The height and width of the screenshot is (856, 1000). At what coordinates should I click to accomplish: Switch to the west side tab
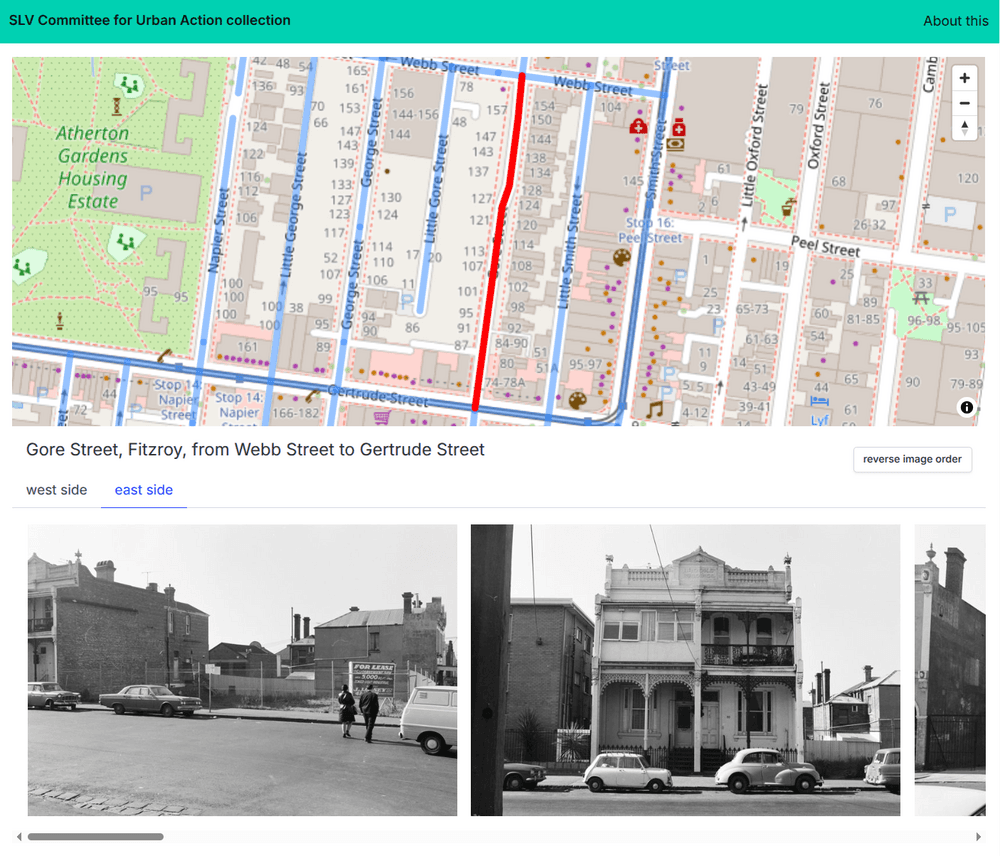56,489
